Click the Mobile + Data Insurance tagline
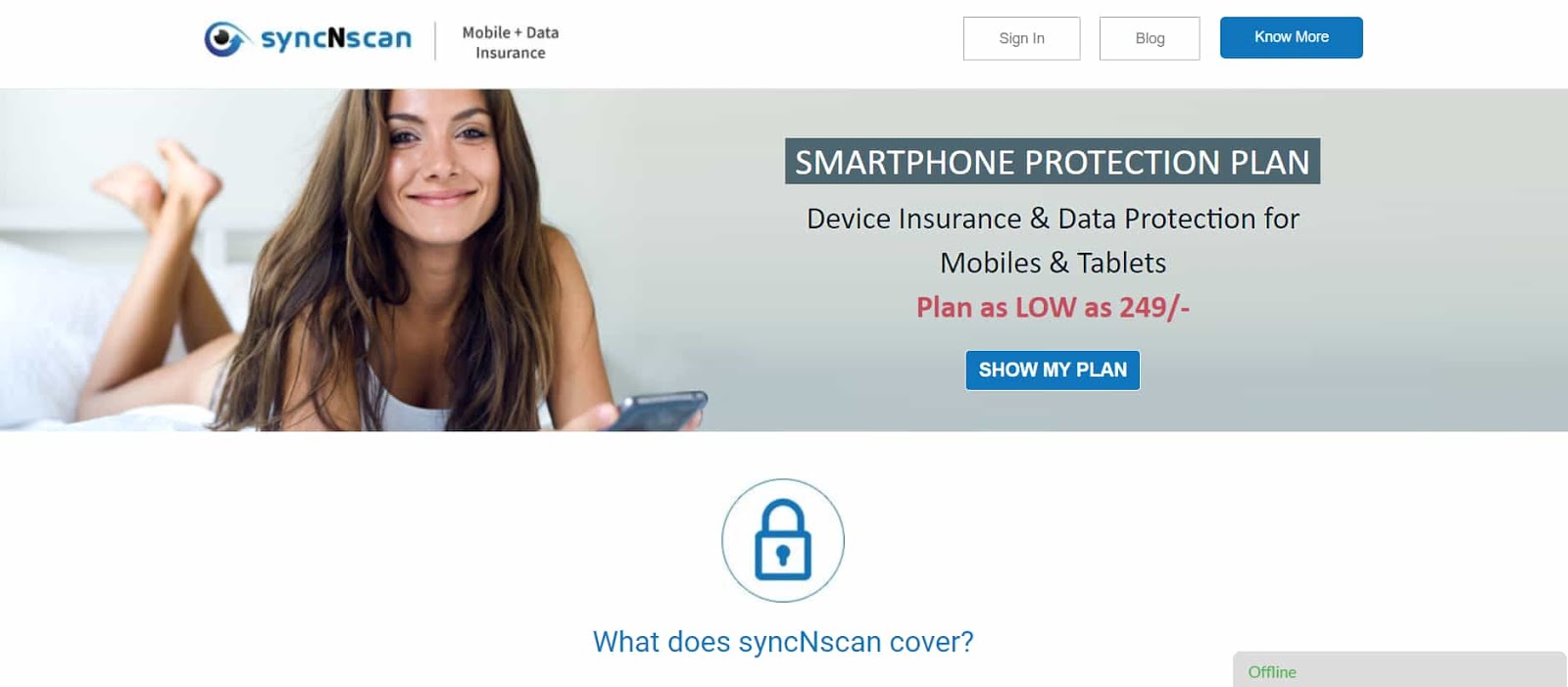 click(x=511, y=42)
